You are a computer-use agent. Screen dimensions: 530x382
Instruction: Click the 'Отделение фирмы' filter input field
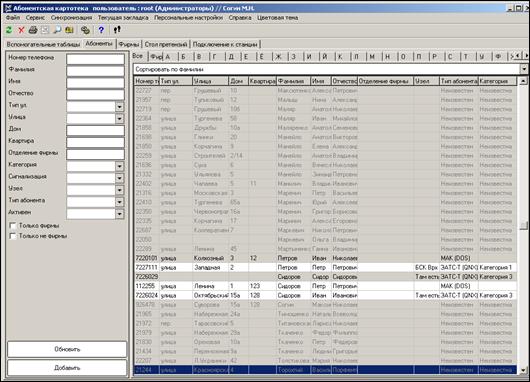click(x=95, y=154)
